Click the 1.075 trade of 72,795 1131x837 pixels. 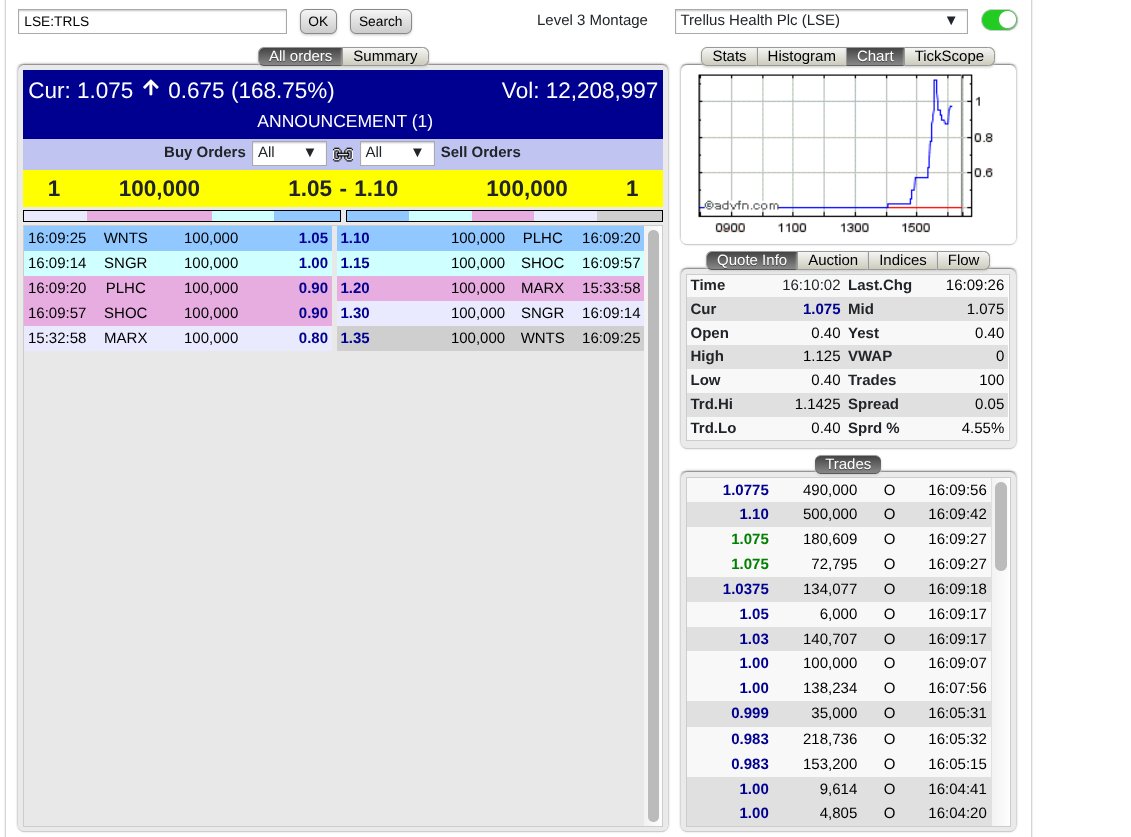point(839,564)
